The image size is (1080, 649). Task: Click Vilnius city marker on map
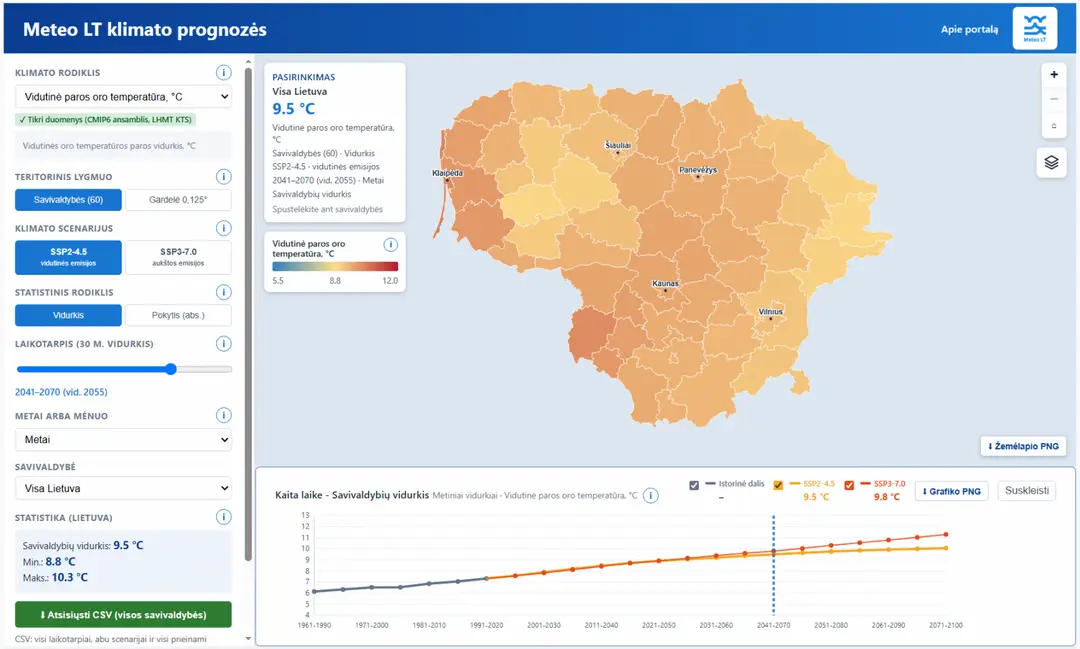[771, 318]
